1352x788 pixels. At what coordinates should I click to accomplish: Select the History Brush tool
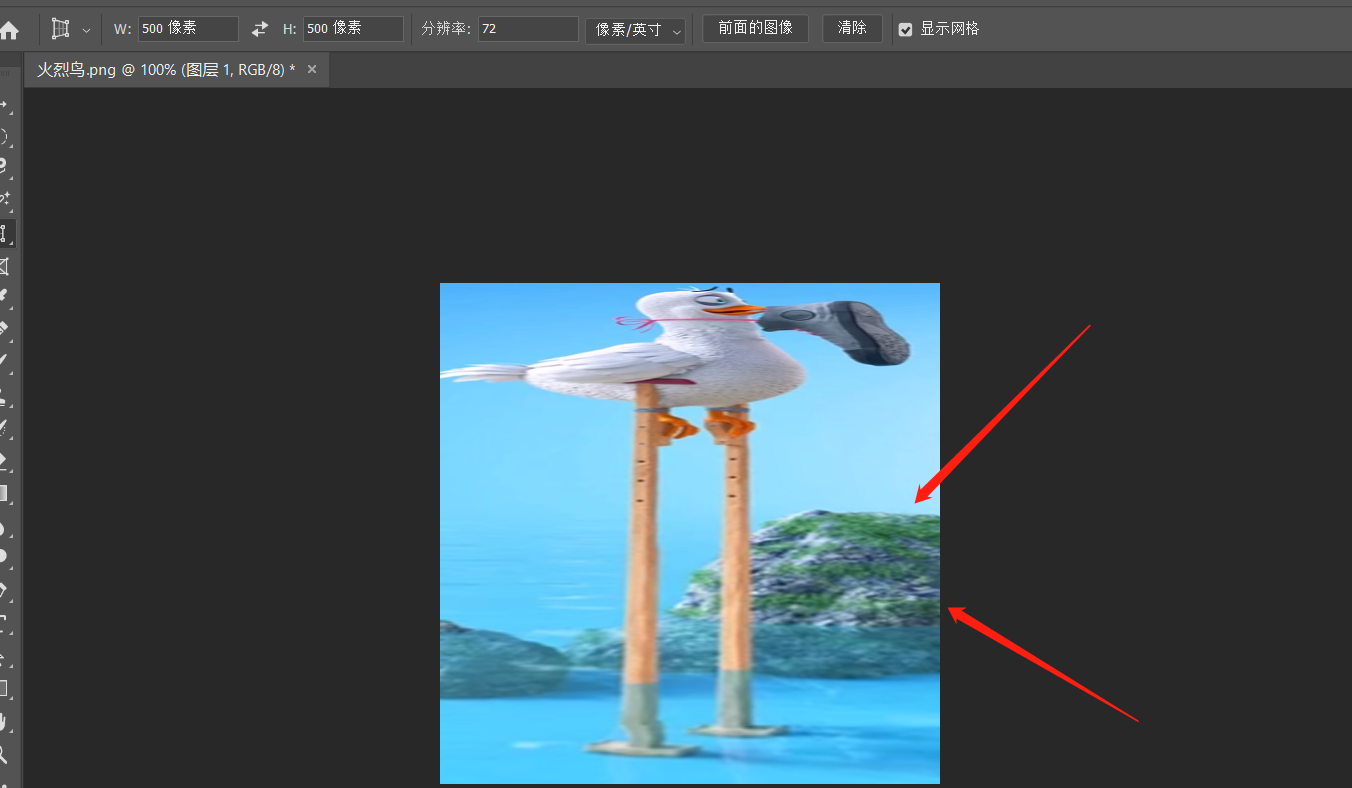[4, 427]
